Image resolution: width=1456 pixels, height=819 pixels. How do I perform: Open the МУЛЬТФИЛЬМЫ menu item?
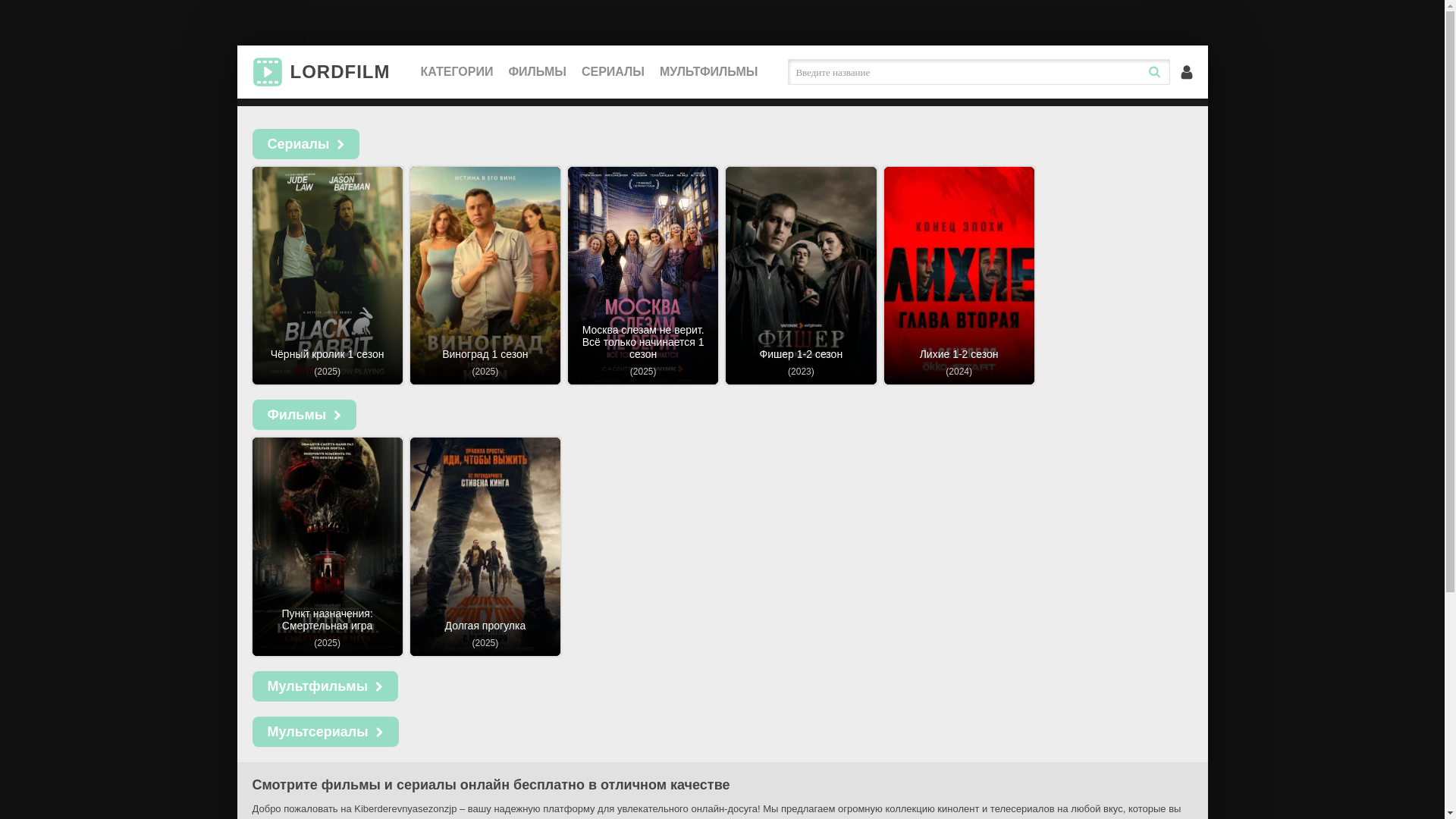(708, 72)
